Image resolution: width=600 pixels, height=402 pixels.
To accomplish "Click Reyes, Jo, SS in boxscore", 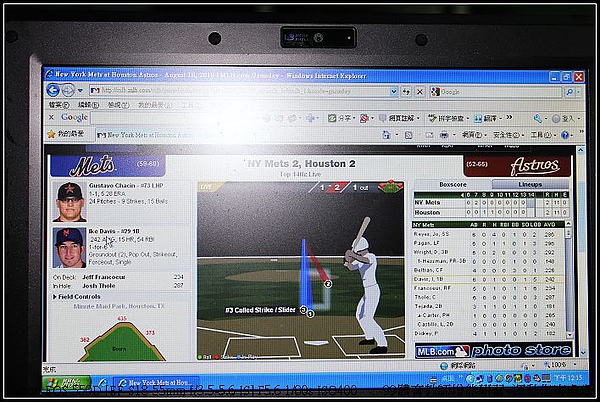I will tap(431, 234).
